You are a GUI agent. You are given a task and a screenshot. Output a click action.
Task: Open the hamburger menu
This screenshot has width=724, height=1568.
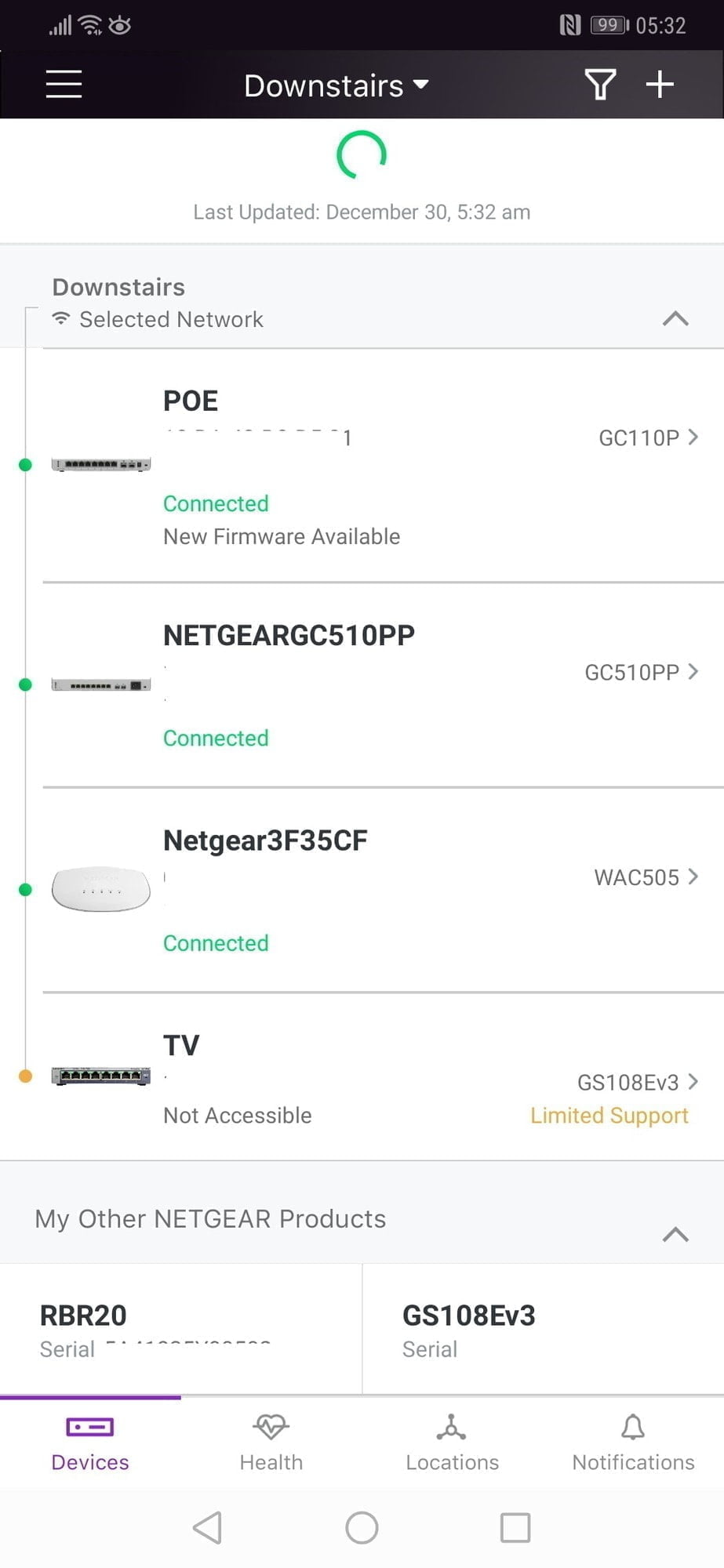coord(64,84)
